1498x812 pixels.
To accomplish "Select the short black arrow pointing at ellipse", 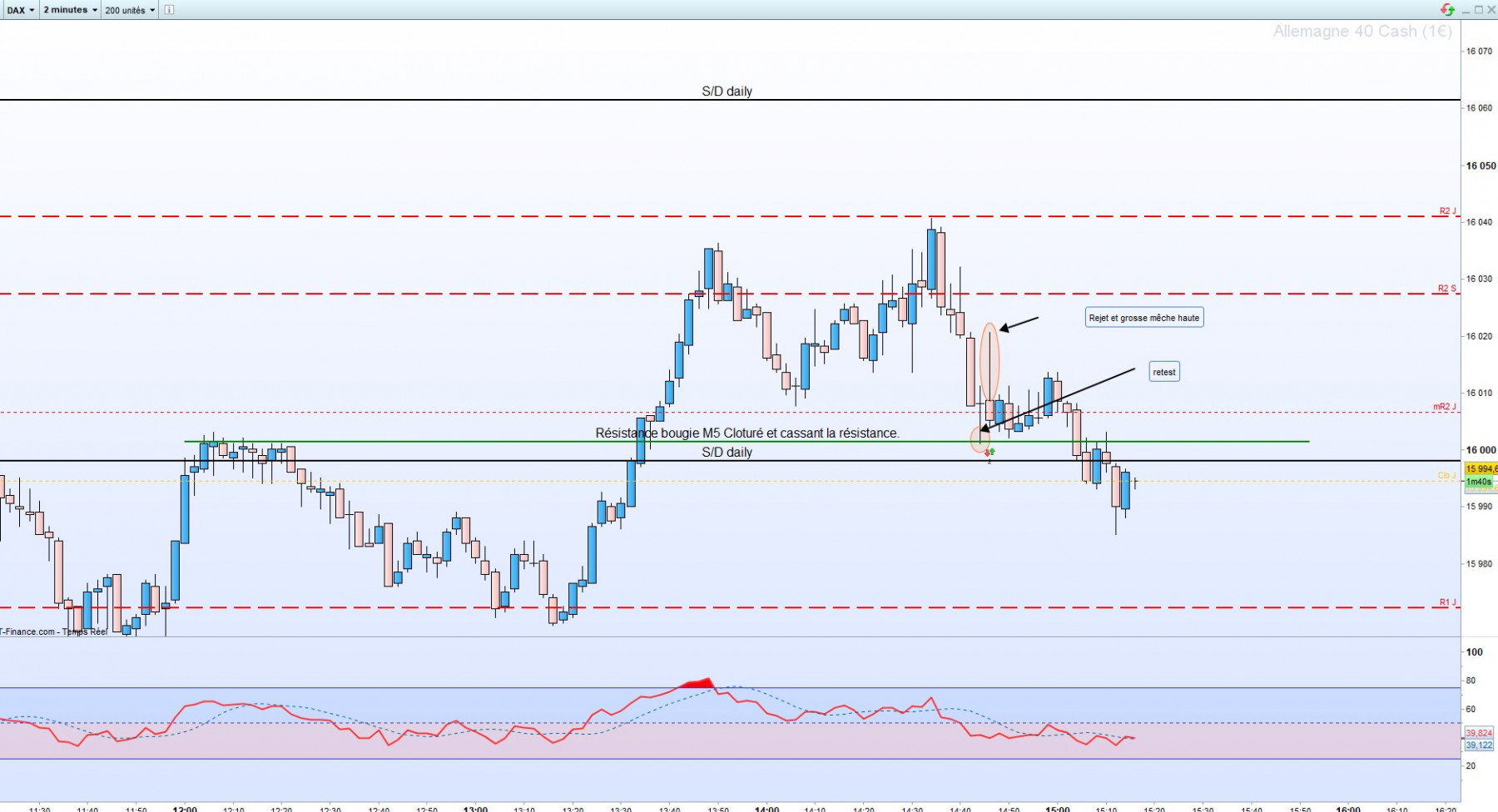I will pyautogui.click(x=1019, y=324).
